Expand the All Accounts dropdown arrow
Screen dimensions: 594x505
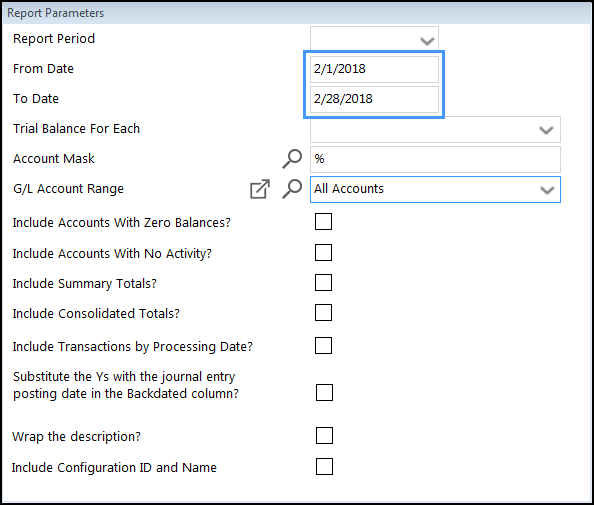click(x=547, y=190)
